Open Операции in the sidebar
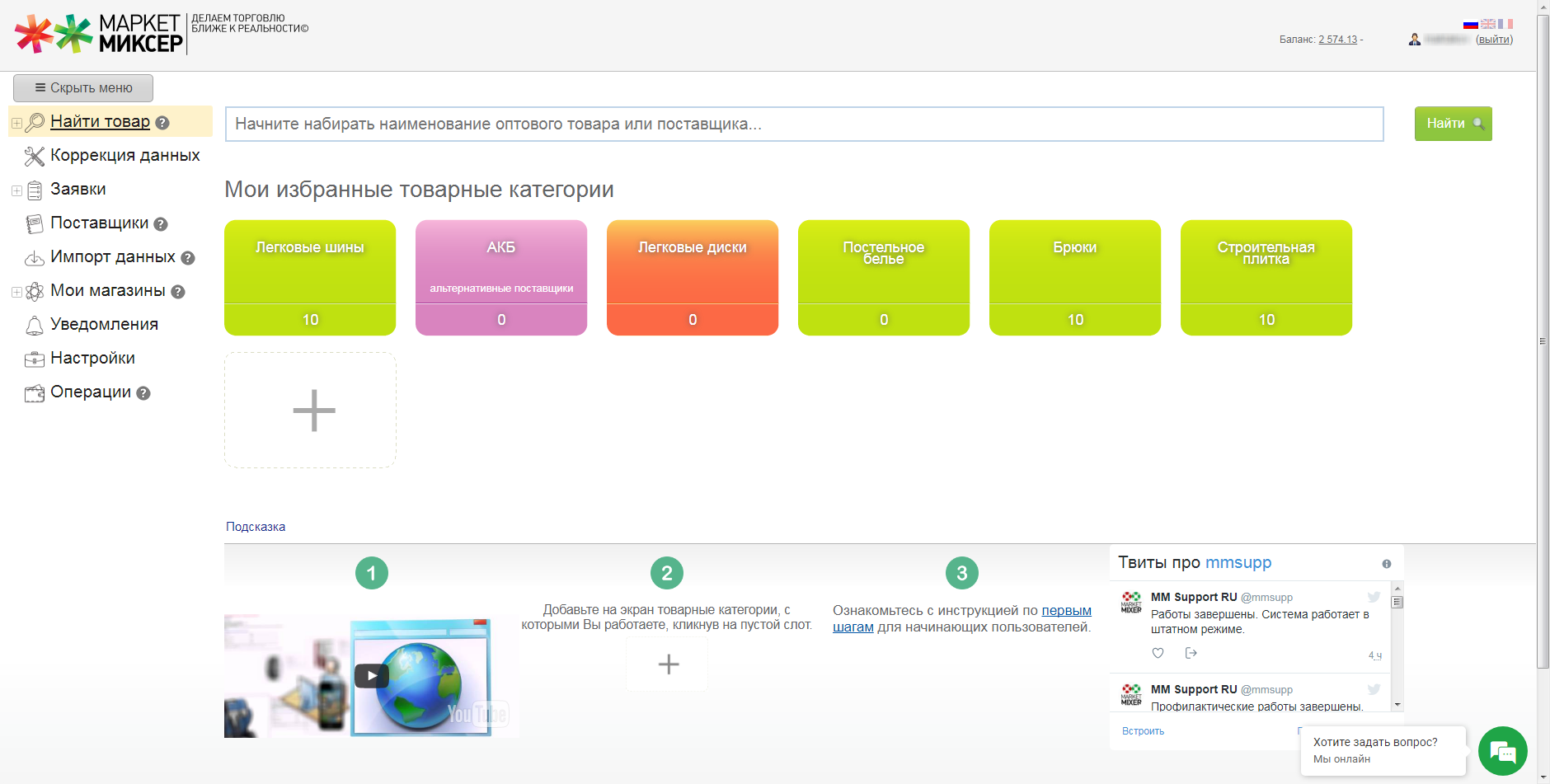 coord(91,392)
